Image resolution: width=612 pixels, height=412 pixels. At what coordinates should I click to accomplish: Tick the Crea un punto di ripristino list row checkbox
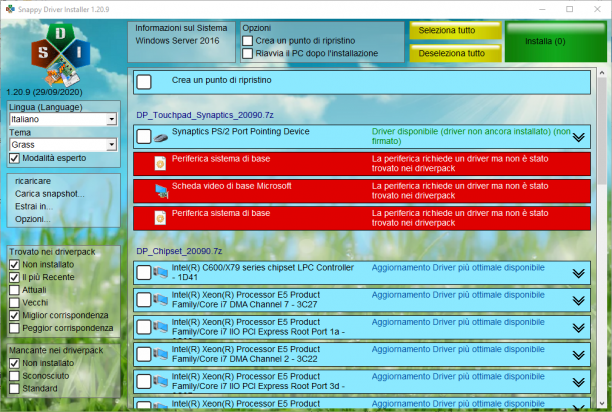[x=144, y=82]
